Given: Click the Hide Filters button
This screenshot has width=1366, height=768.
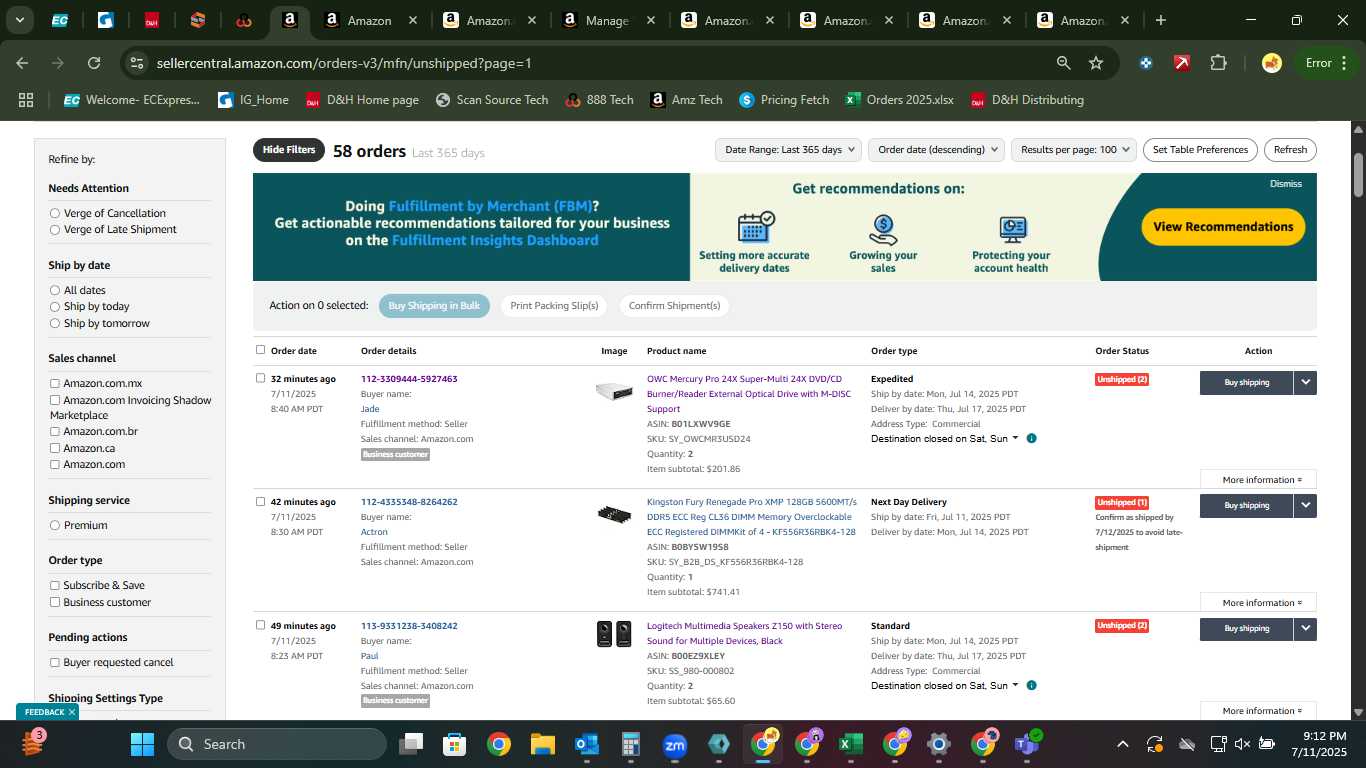Looking at the screenshot, I should [x=289, y=150].
